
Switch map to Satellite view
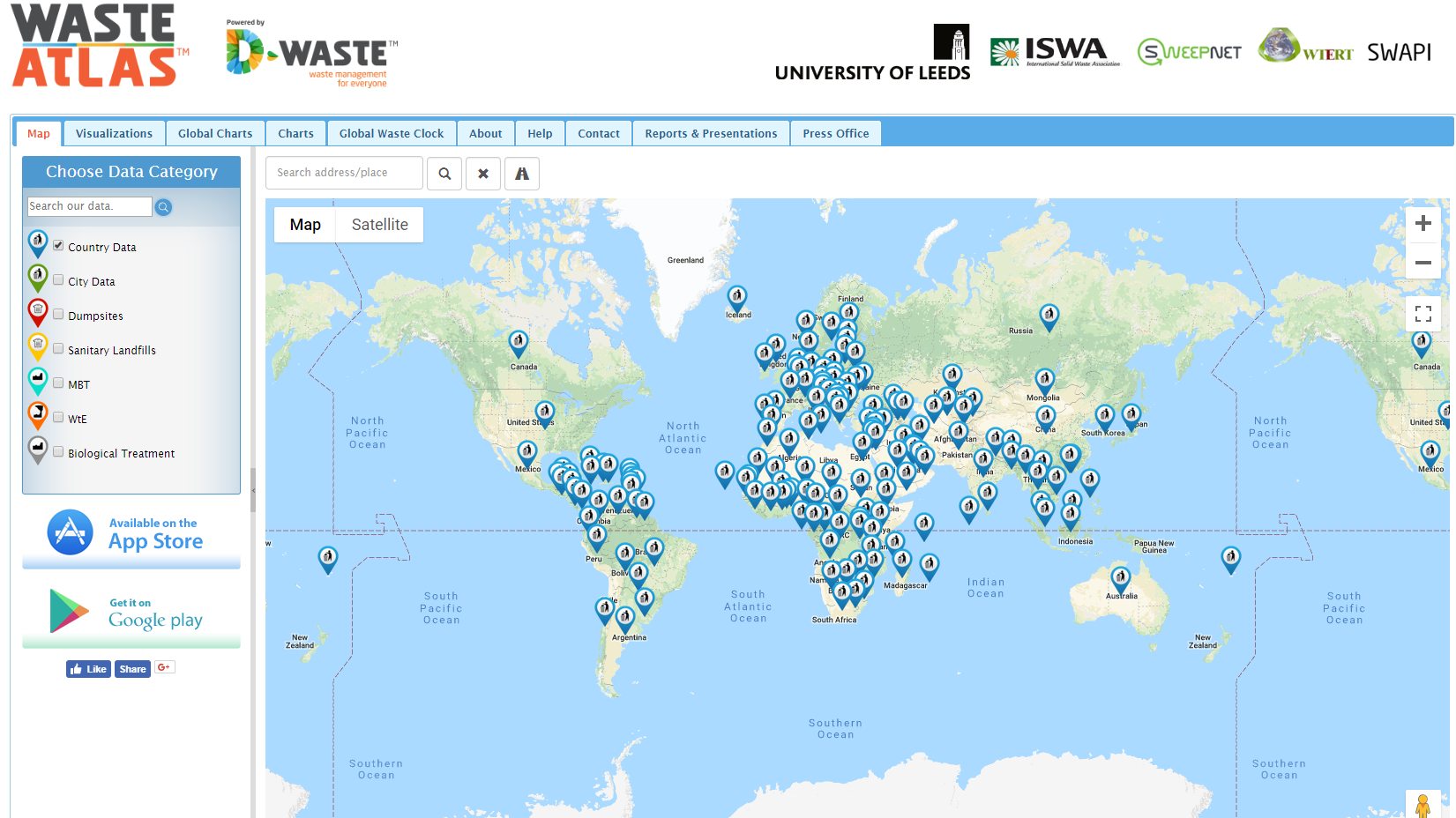[380, 225]
